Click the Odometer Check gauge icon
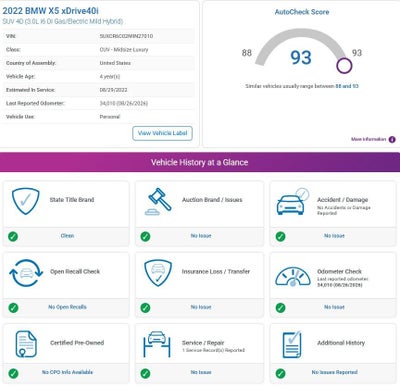The width and height of the screenshot is (400, 387). (x=293, y=277)
